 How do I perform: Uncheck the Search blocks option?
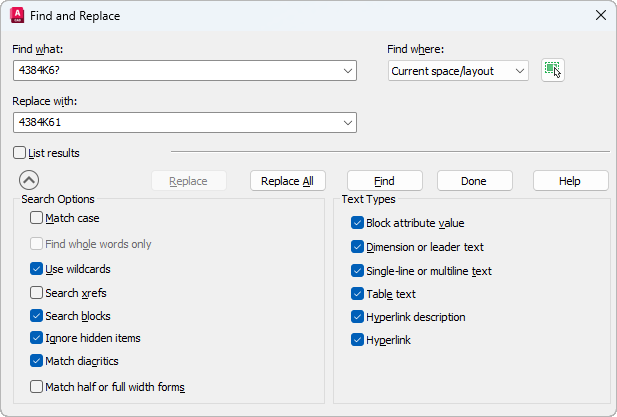click(37, 316)
